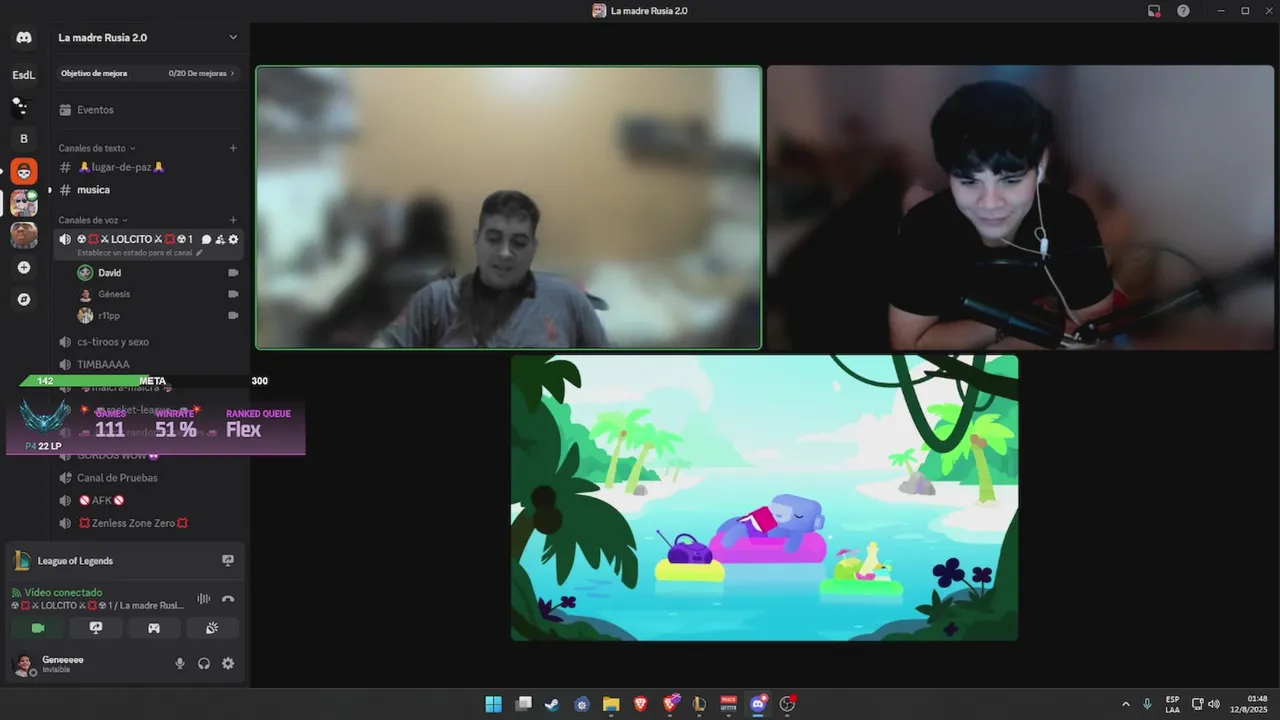Start screen share from voice panel
1280x720 pixels.
pos(96,628)
